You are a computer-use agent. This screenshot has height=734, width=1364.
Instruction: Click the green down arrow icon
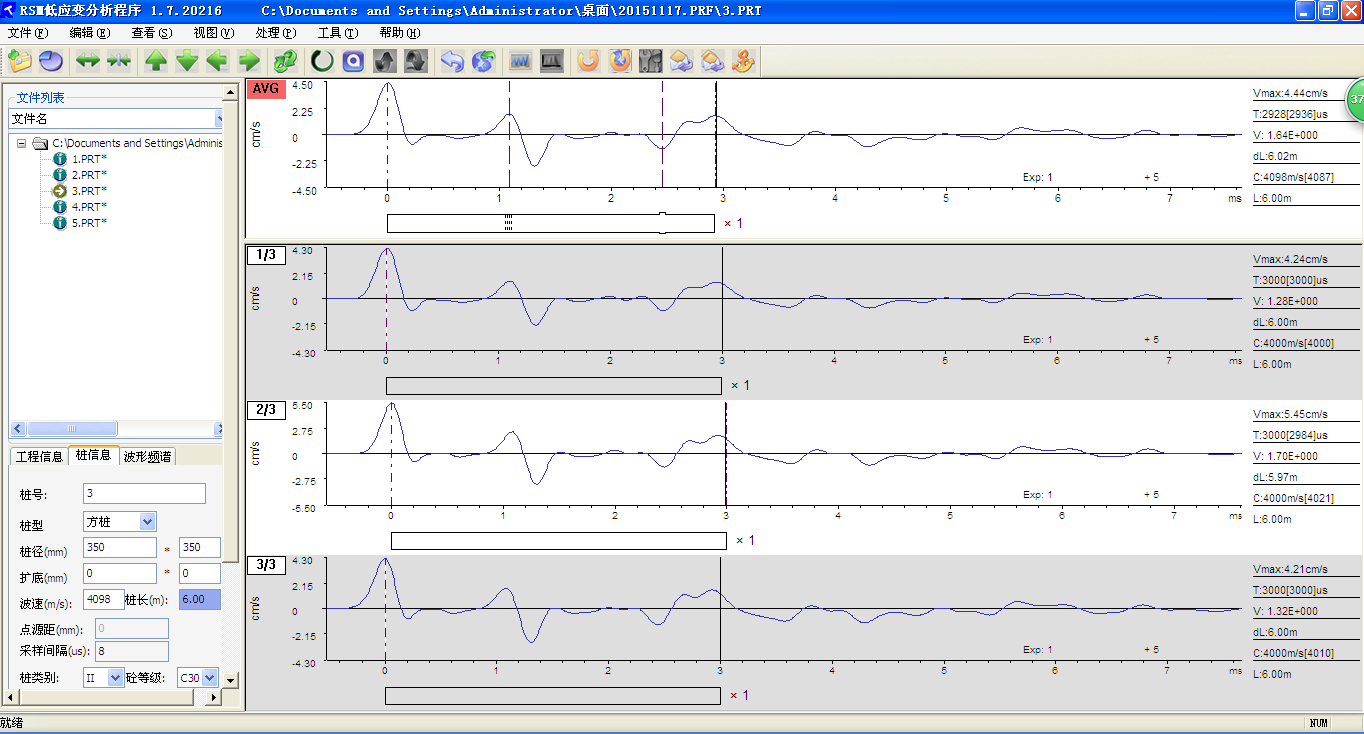pos(187,61)
